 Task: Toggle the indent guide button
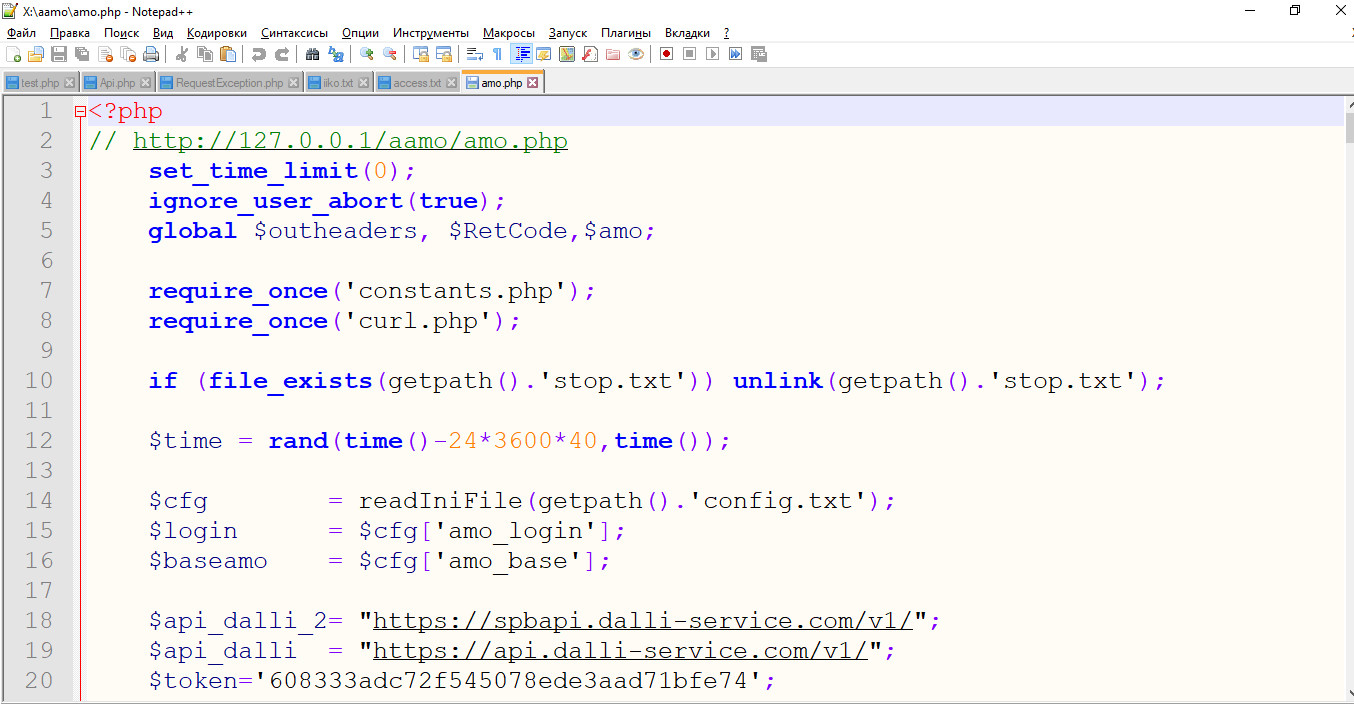[521, 54]
